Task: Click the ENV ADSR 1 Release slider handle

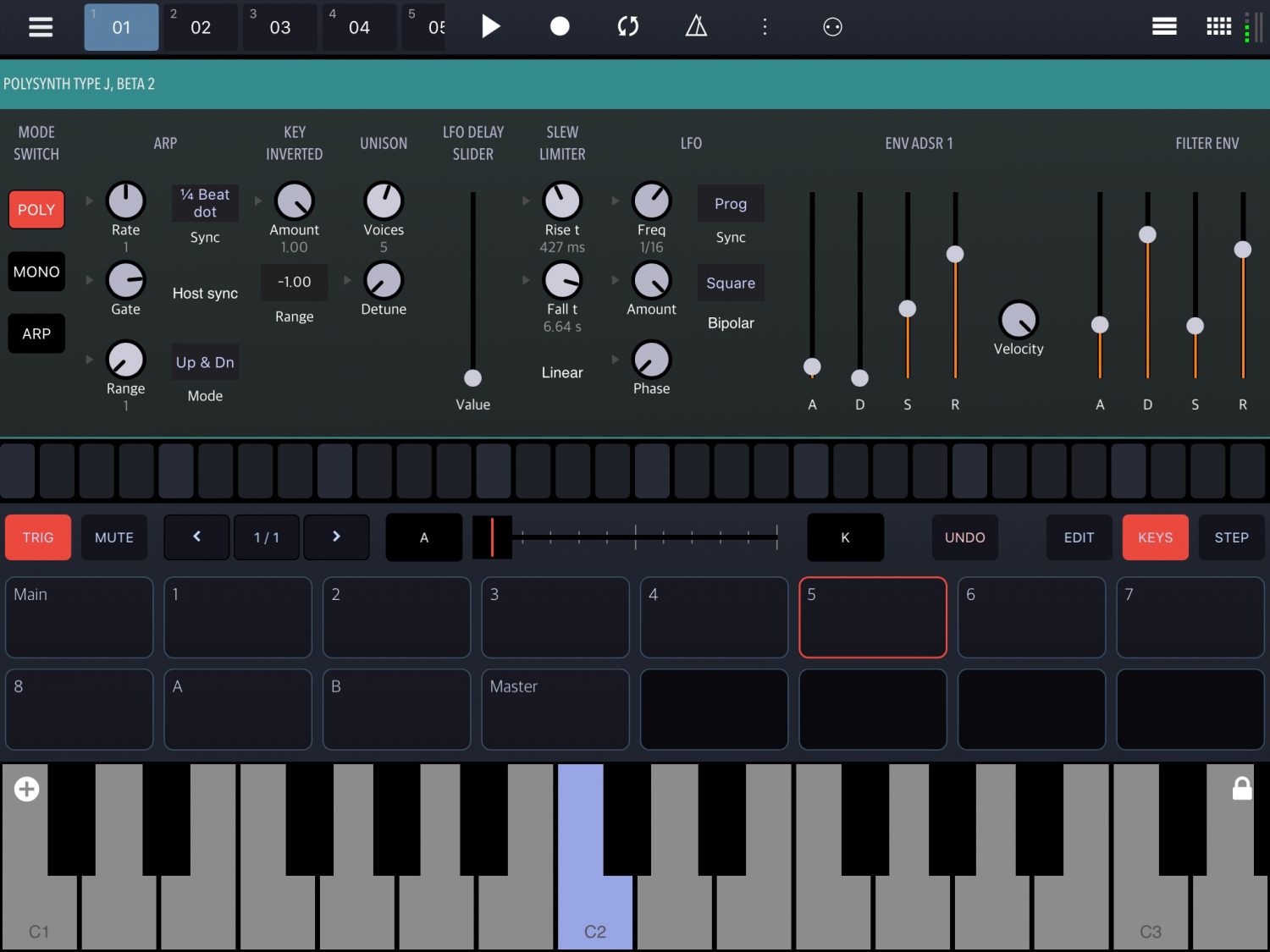Action: 955,254
